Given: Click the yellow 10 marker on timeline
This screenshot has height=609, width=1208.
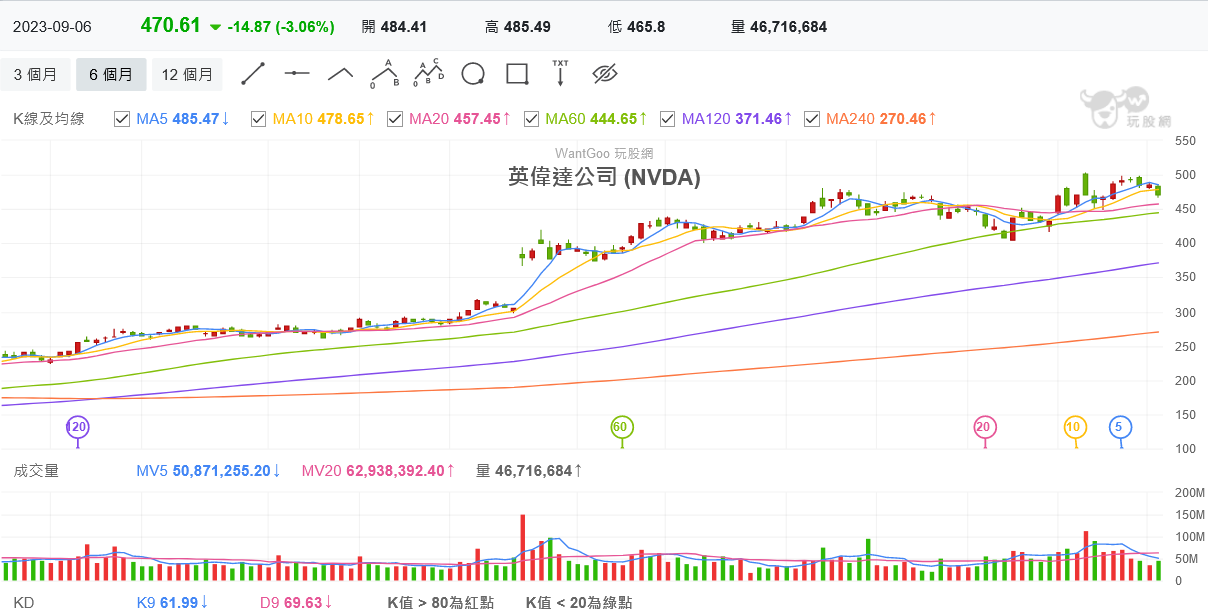Looking at the screenshot, I should pos(1075,428).
